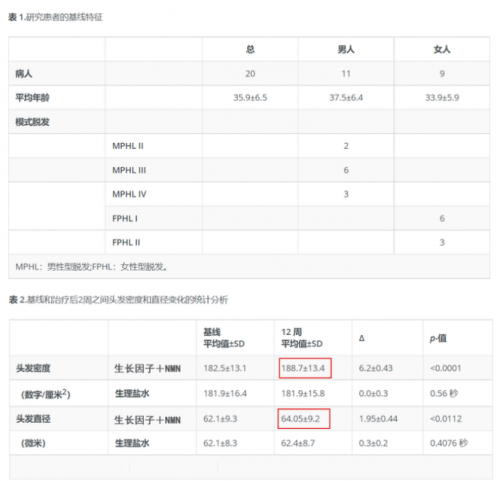Select the <0.0001 p-value cell

coord(446,368)
